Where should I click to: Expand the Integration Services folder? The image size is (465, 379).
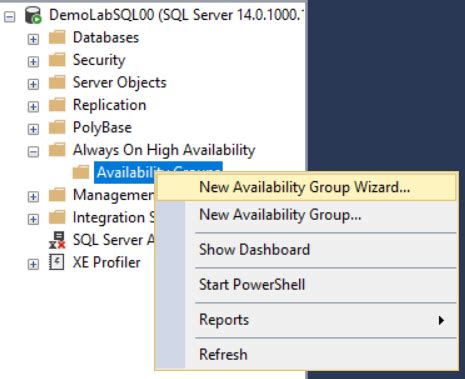[x=33, y=219]
